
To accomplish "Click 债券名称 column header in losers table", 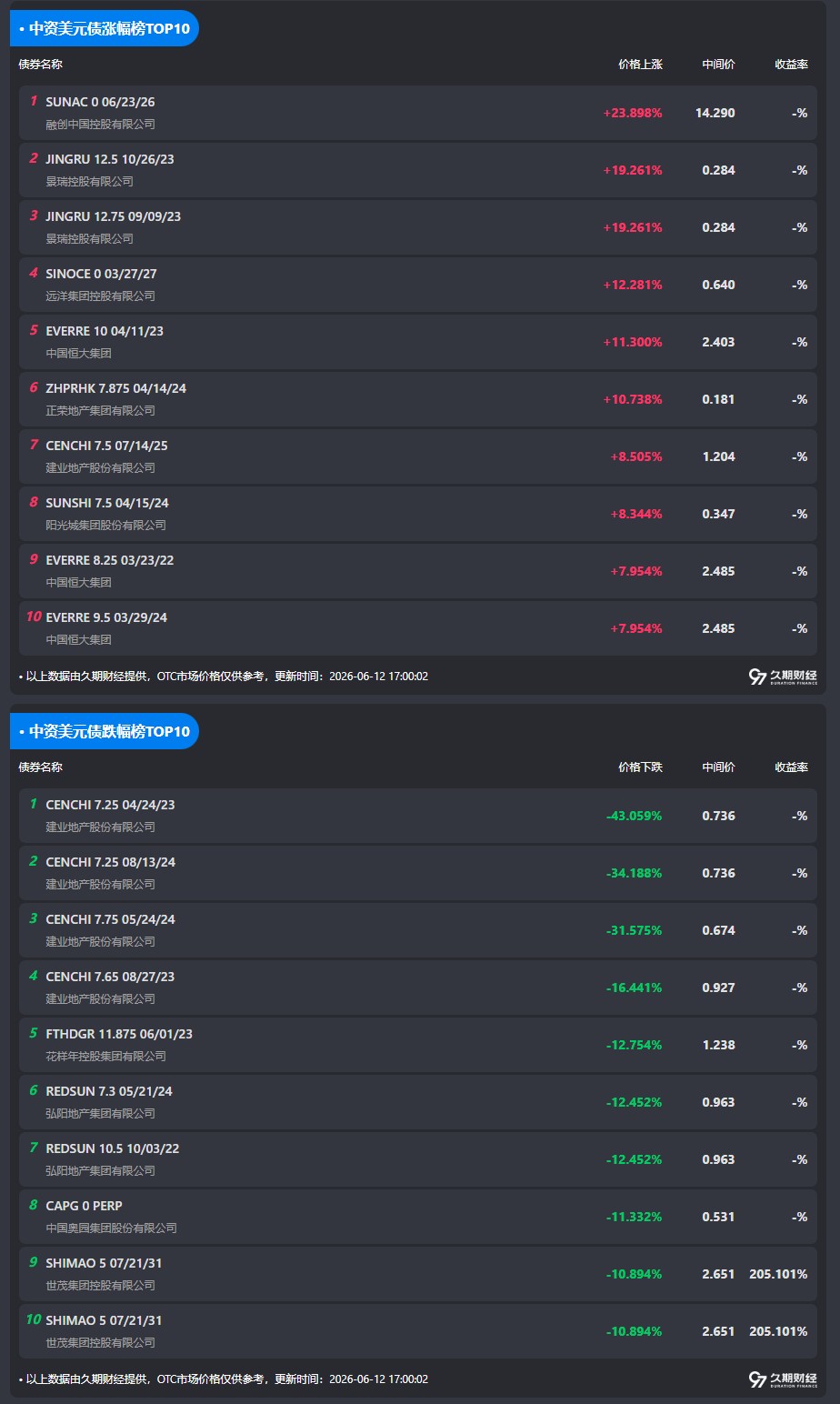I will click(x=41, y=767).
